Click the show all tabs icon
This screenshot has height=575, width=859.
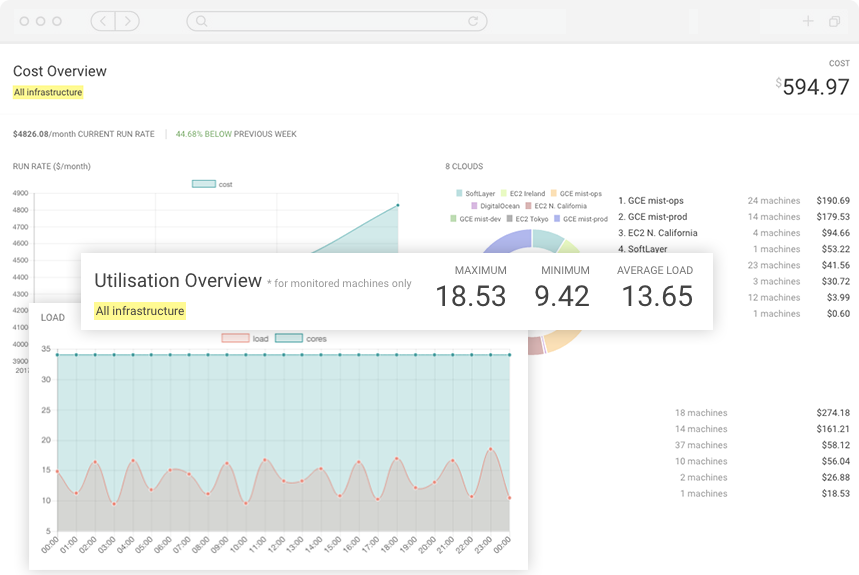834,21
